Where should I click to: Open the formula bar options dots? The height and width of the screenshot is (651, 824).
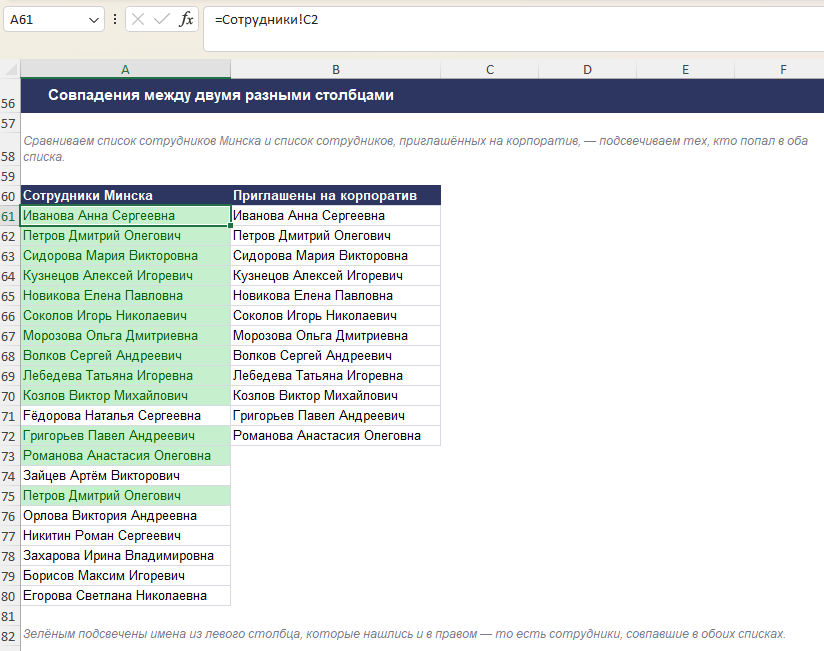point(115,20)
